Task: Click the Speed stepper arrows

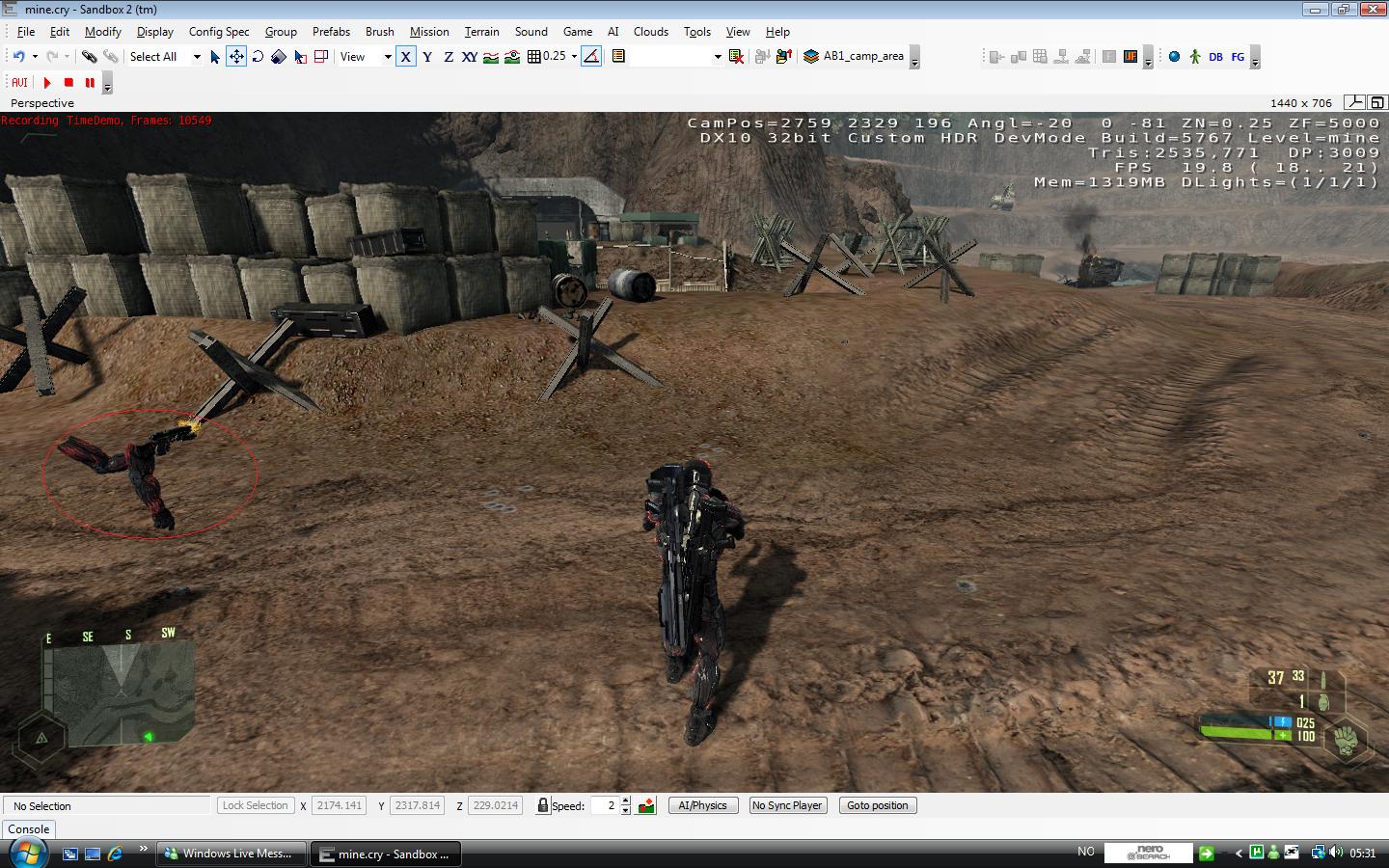Action: pos(625,805)
